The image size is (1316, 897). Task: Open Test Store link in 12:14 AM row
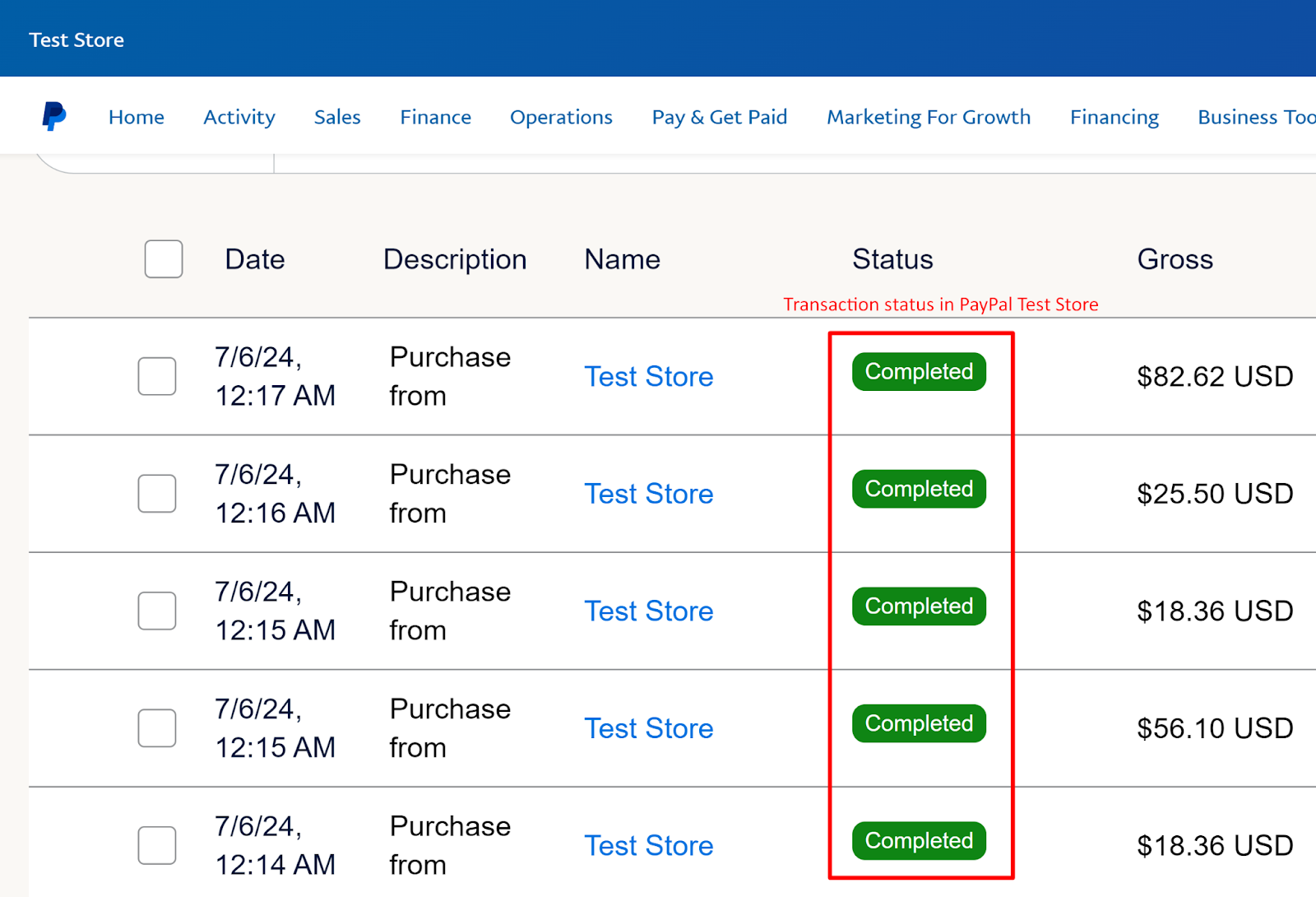[649, 845]
